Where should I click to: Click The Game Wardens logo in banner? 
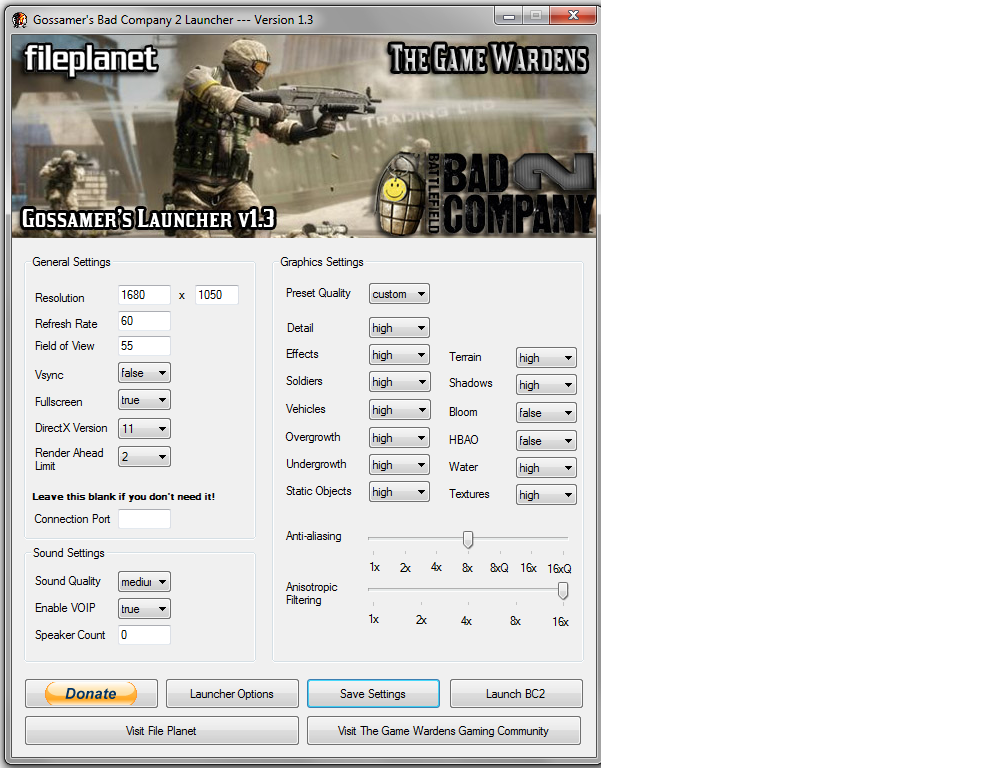(x=488, y=58)
